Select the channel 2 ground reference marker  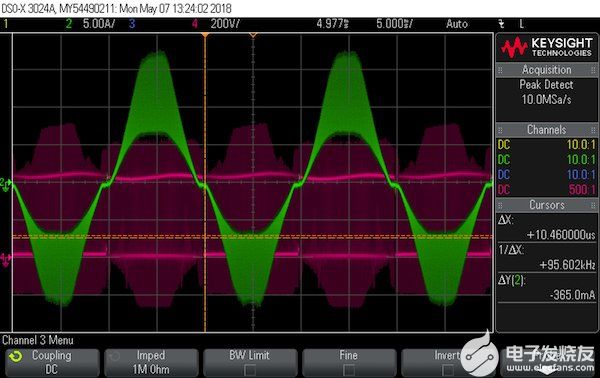click(5, 184)
